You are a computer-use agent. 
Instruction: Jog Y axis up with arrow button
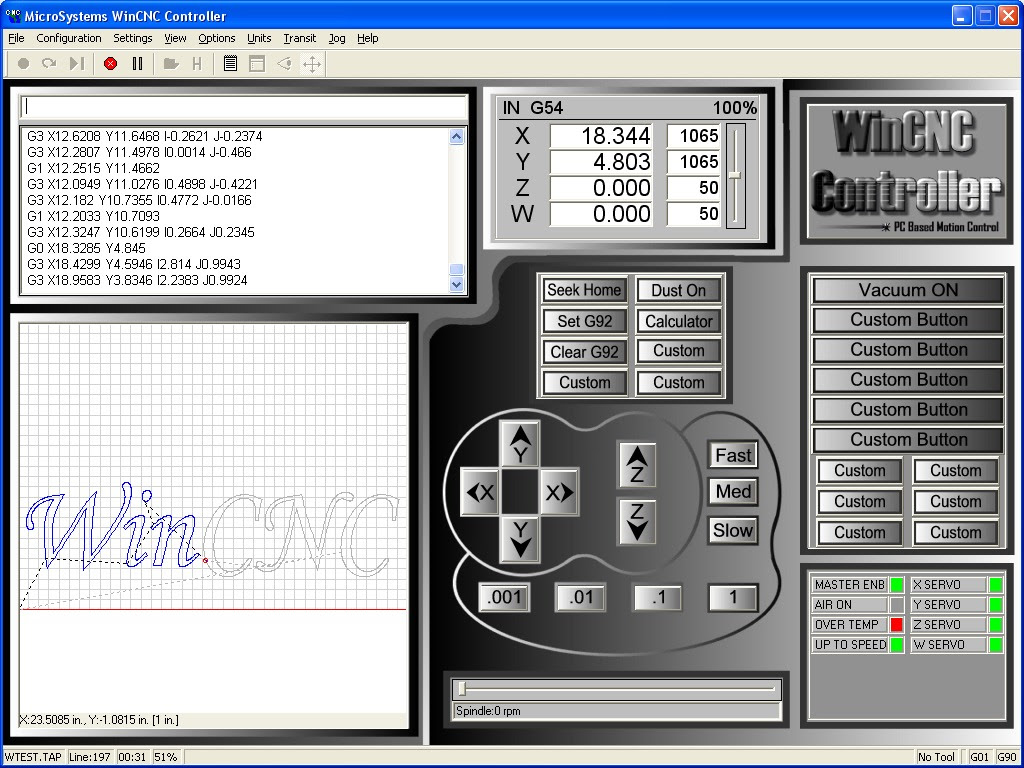(519, 444)
